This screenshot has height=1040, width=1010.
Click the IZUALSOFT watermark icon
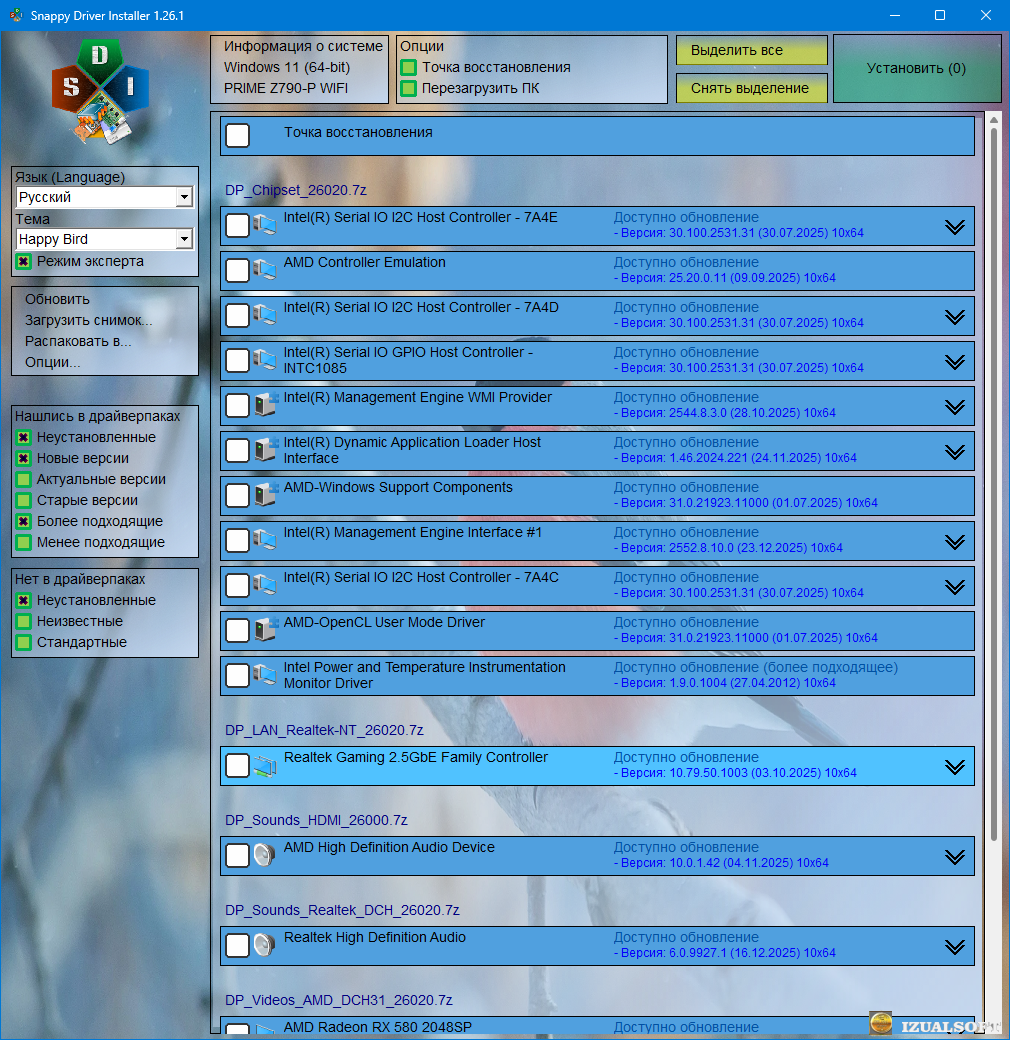(x=880, y=1023)
